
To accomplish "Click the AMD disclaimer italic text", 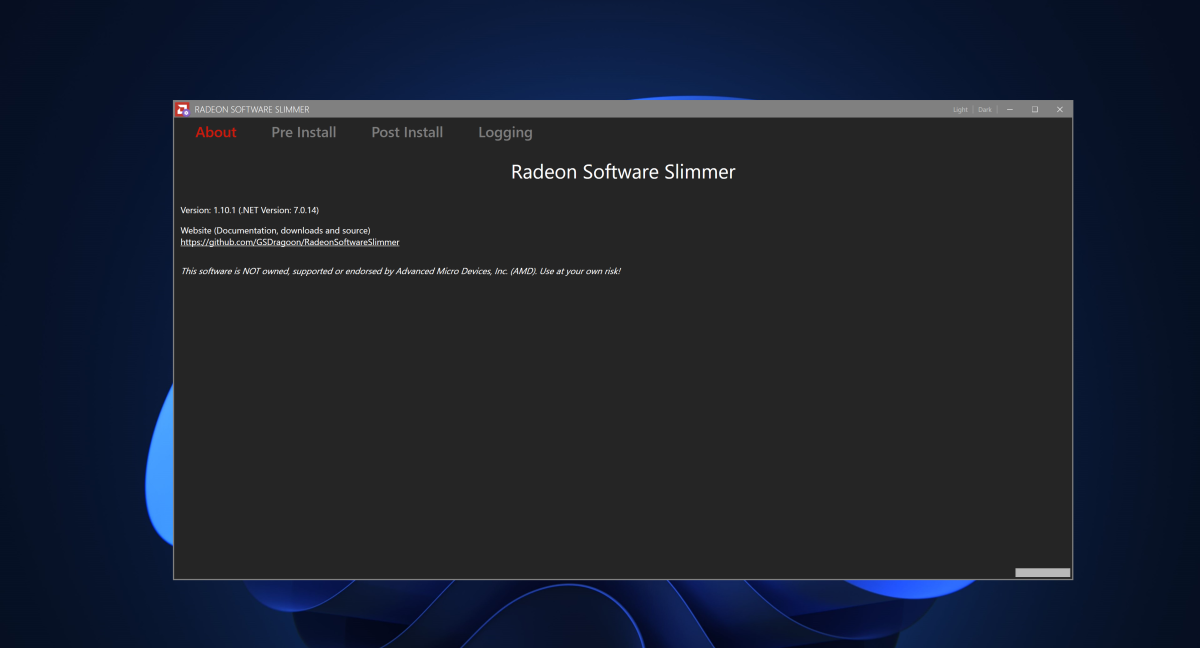I will click(400, 271).
